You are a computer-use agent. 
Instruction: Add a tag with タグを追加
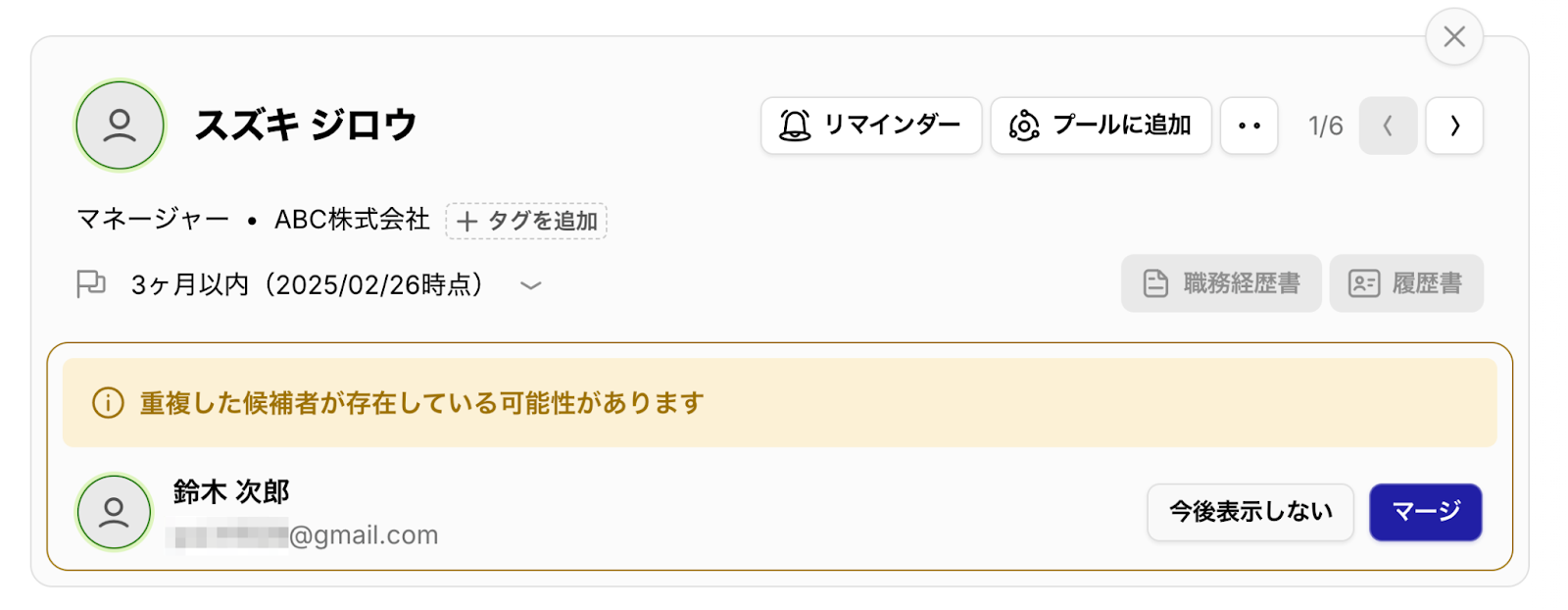(x=526, y=221)
